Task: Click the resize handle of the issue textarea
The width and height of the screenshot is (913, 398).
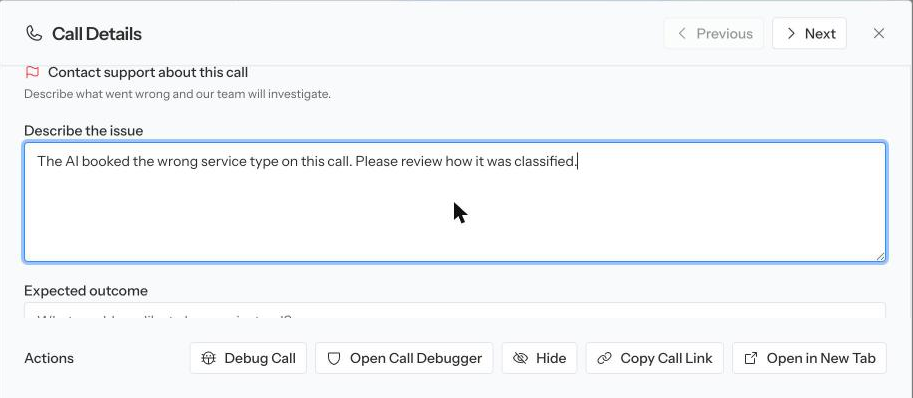Action: coord(880,256)
